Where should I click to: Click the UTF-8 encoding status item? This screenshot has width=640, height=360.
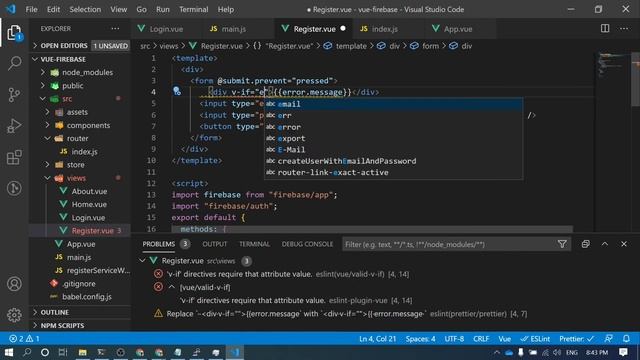454,339
